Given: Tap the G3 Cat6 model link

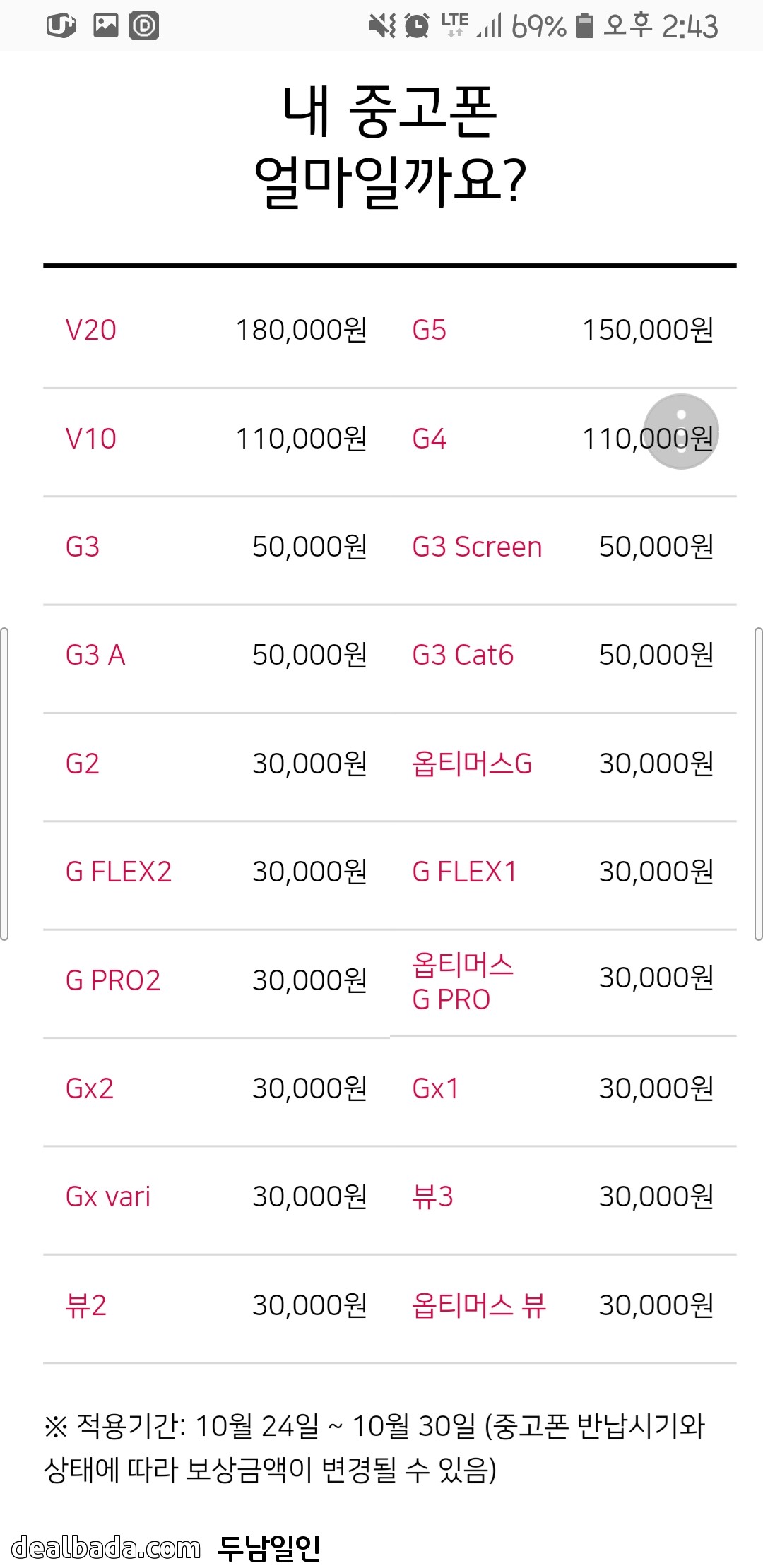Looking at the screenshot, I should pyautogui.click(x=463, y=655).
